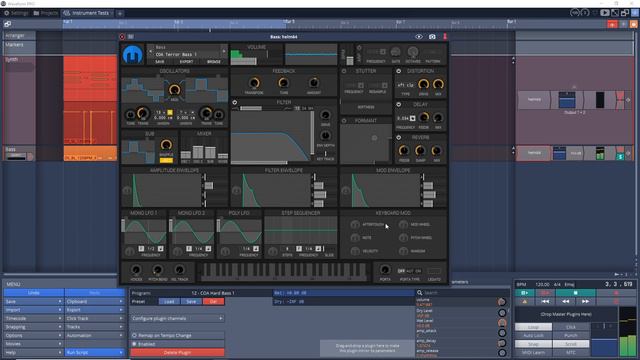Click the red pin icon in plugin title bar

pyautogui.click(x=445, y=37)
